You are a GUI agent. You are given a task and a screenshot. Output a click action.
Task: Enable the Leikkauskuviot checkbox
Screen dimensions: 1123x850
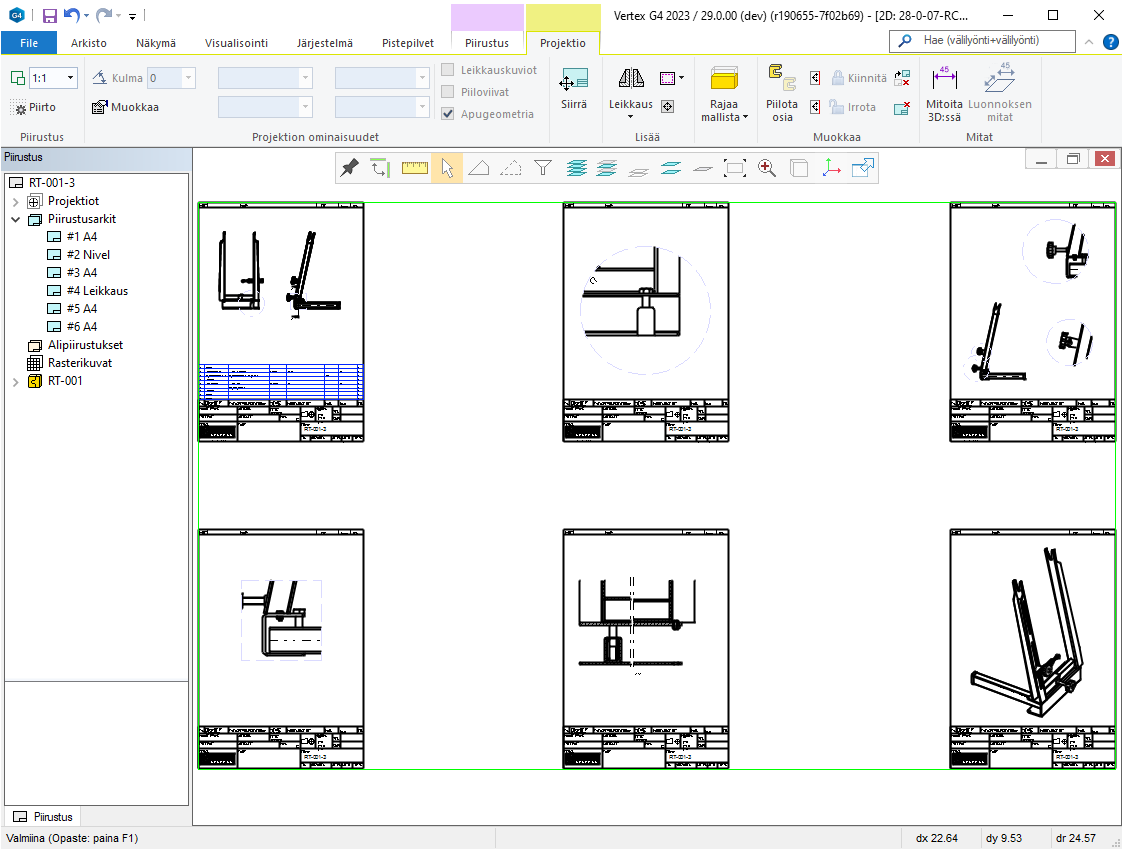coord(448,70)
